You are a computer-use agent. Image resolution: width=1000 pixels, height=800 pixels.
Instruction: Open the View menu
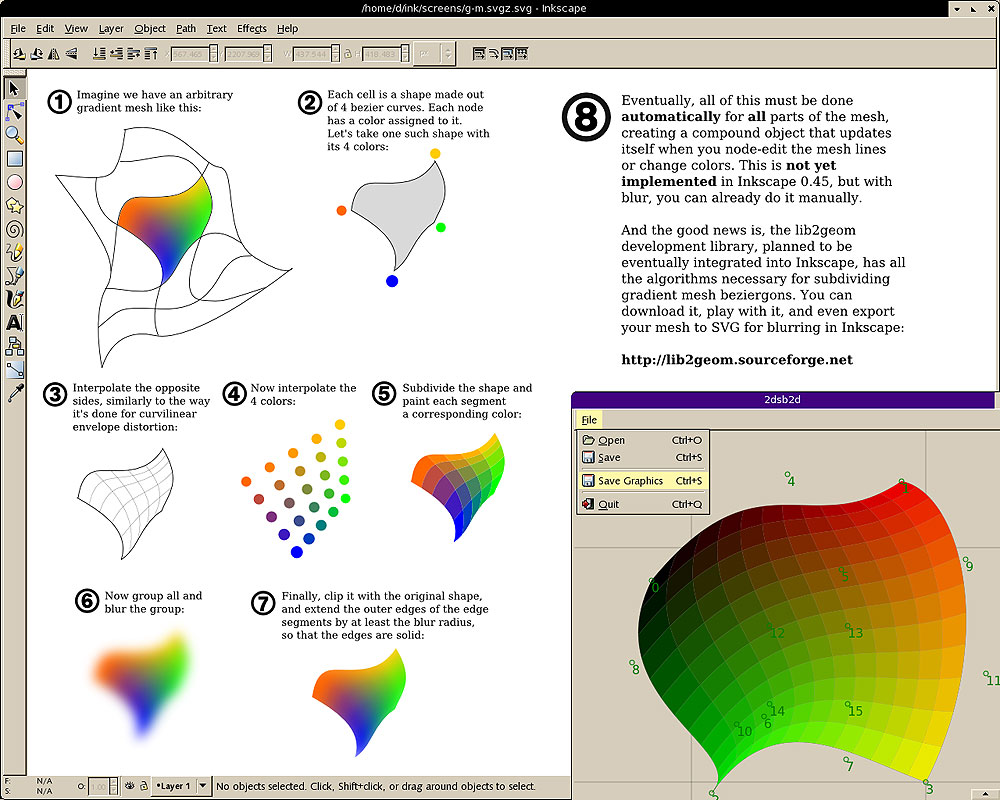[x=76, y=29]
